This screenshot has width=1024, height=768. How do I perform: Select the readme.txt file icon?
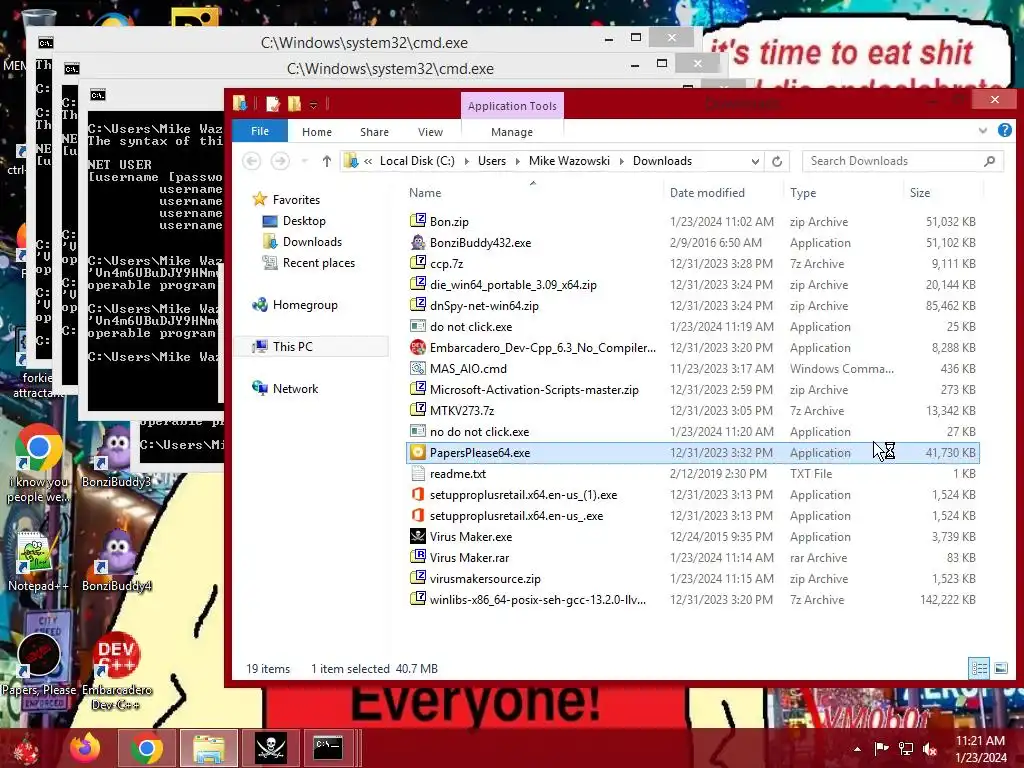(418, 473)
